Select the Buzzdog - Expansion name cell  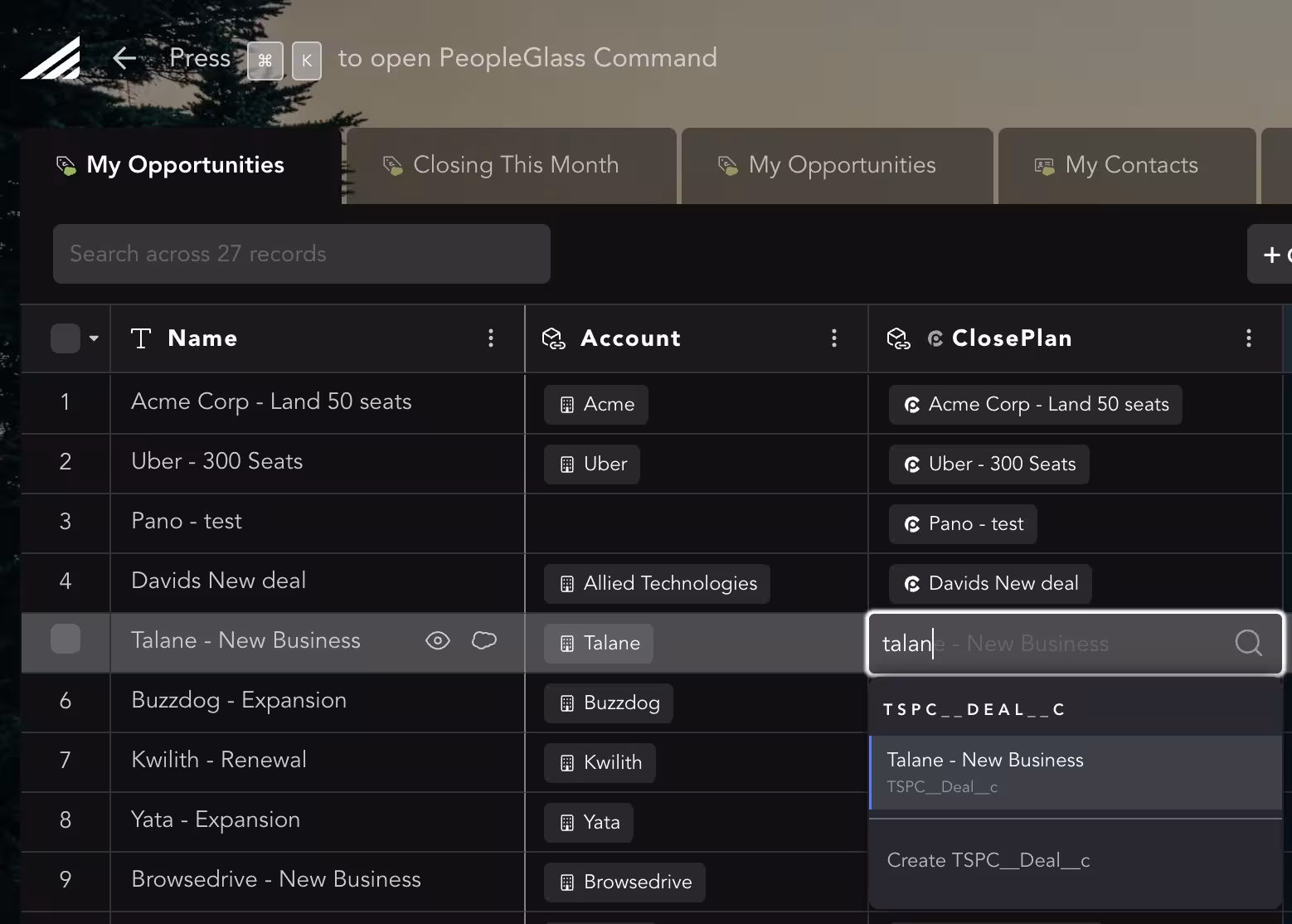tap(318, 702)
